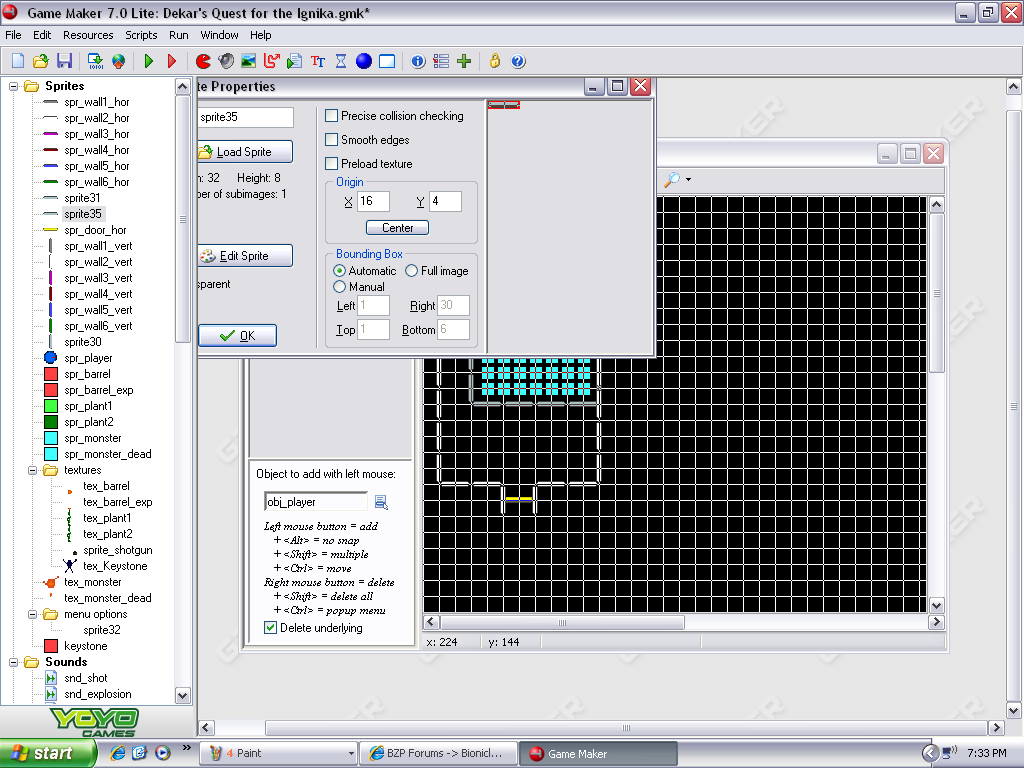Select the Manual bounding box option
The width and height of the screenshot is (1024, 768).
[x=340, y=287]
